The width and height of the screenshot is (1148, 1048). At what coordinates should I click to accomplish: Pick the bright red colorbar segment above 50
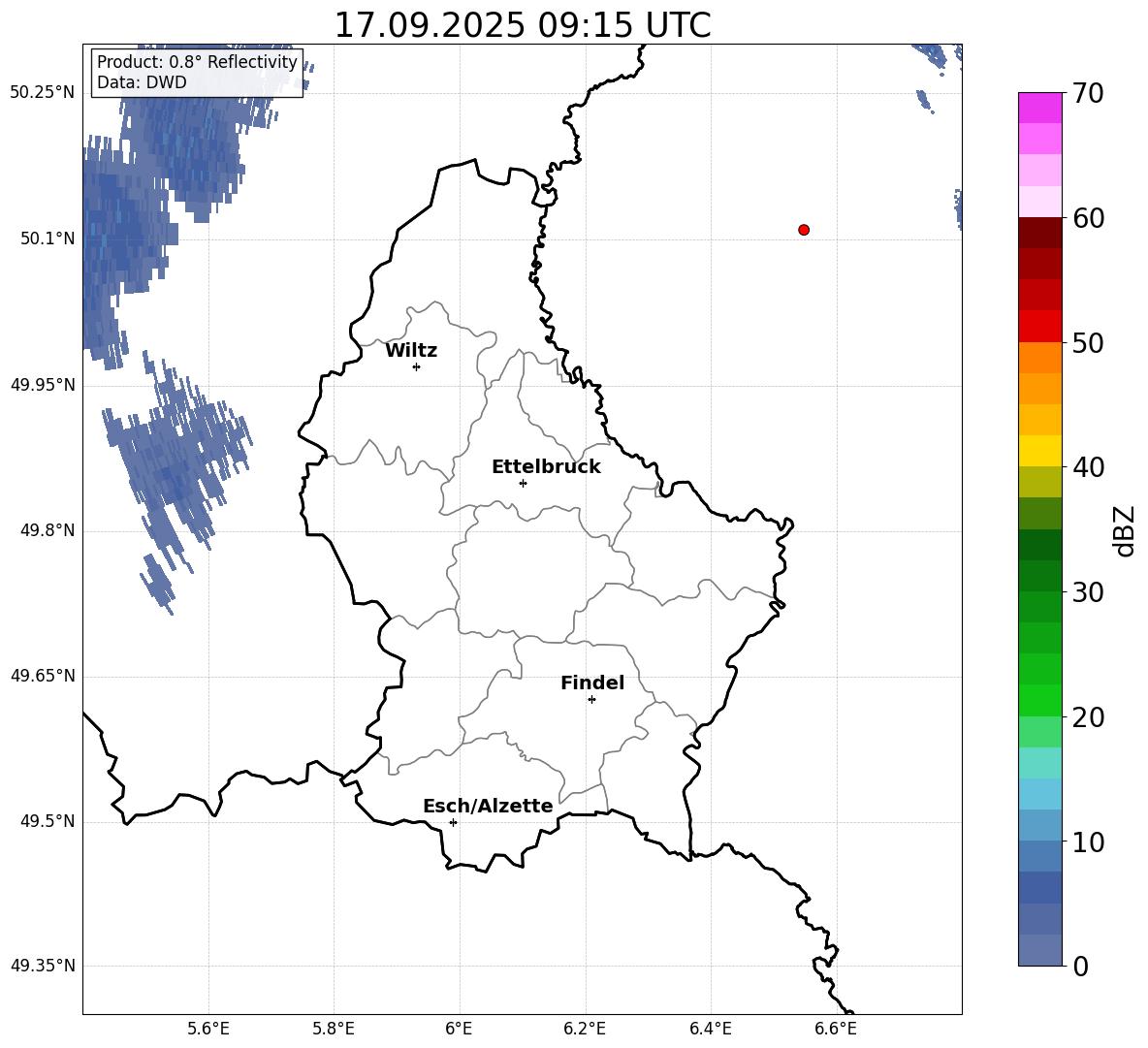1040,327
